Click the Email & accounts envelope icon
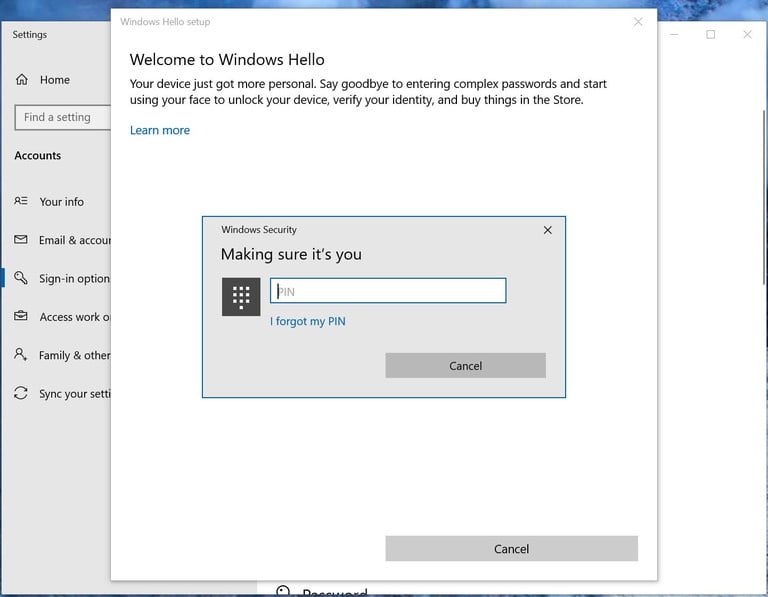 [x=21, y=239]
